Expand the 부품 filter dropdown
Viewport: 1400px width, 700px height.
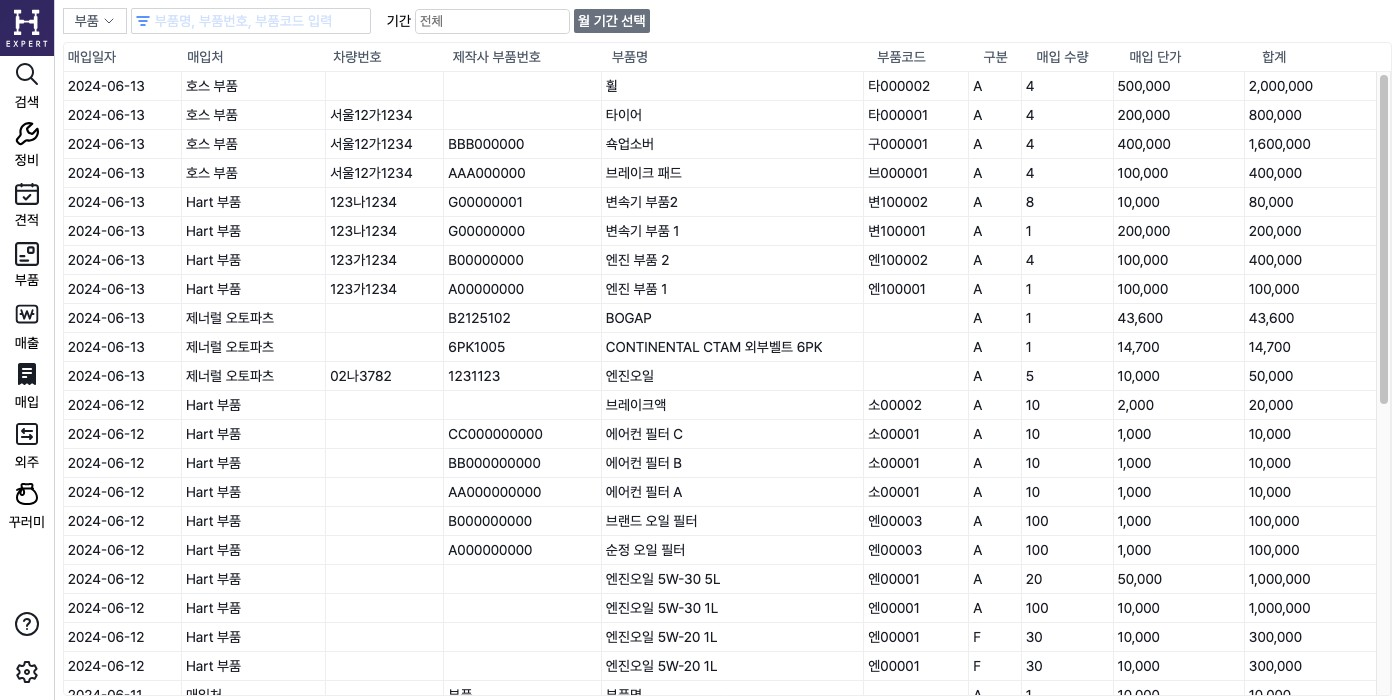point(94,21)
